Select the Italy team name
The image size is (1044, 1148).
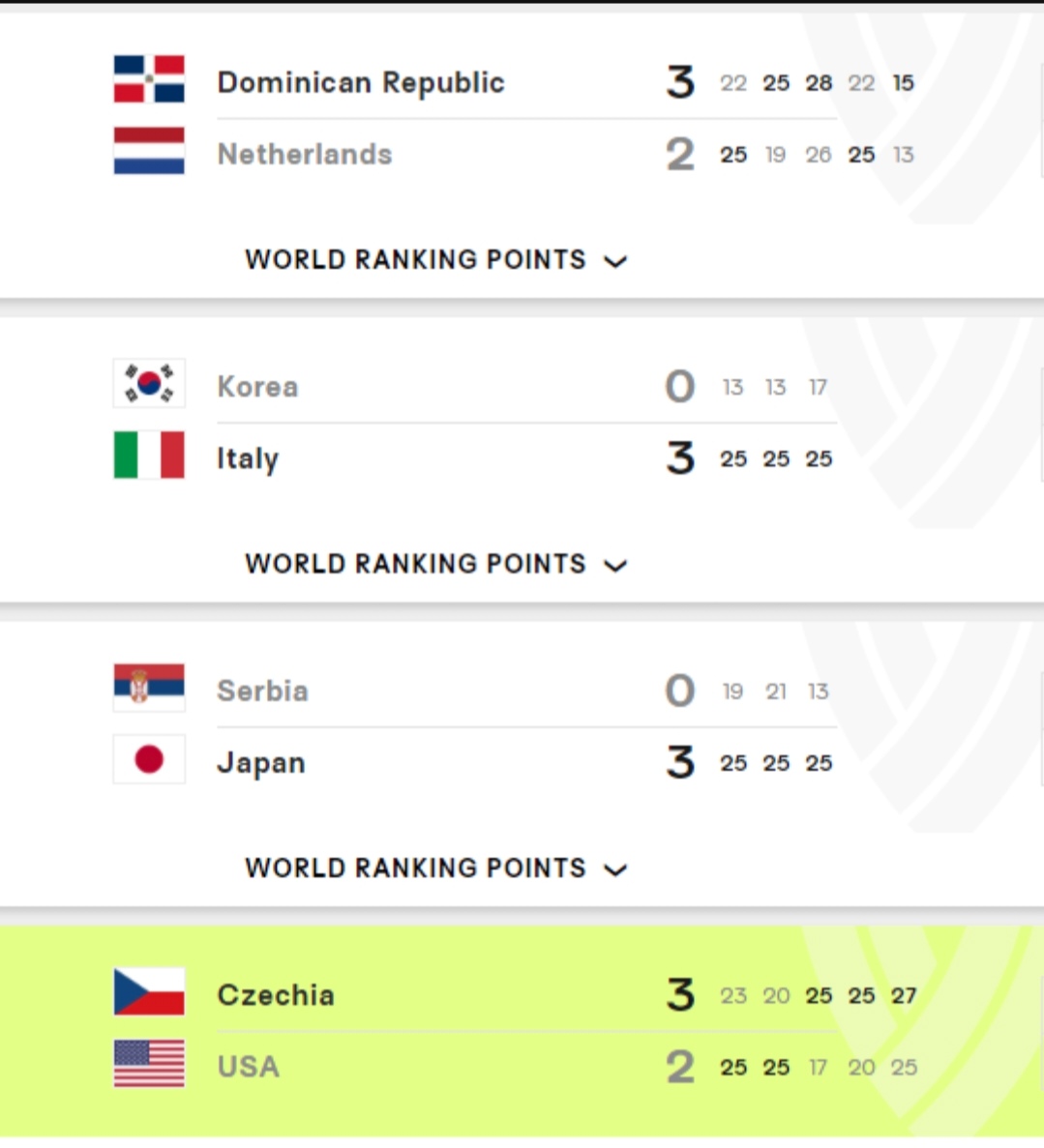(248, 459)
